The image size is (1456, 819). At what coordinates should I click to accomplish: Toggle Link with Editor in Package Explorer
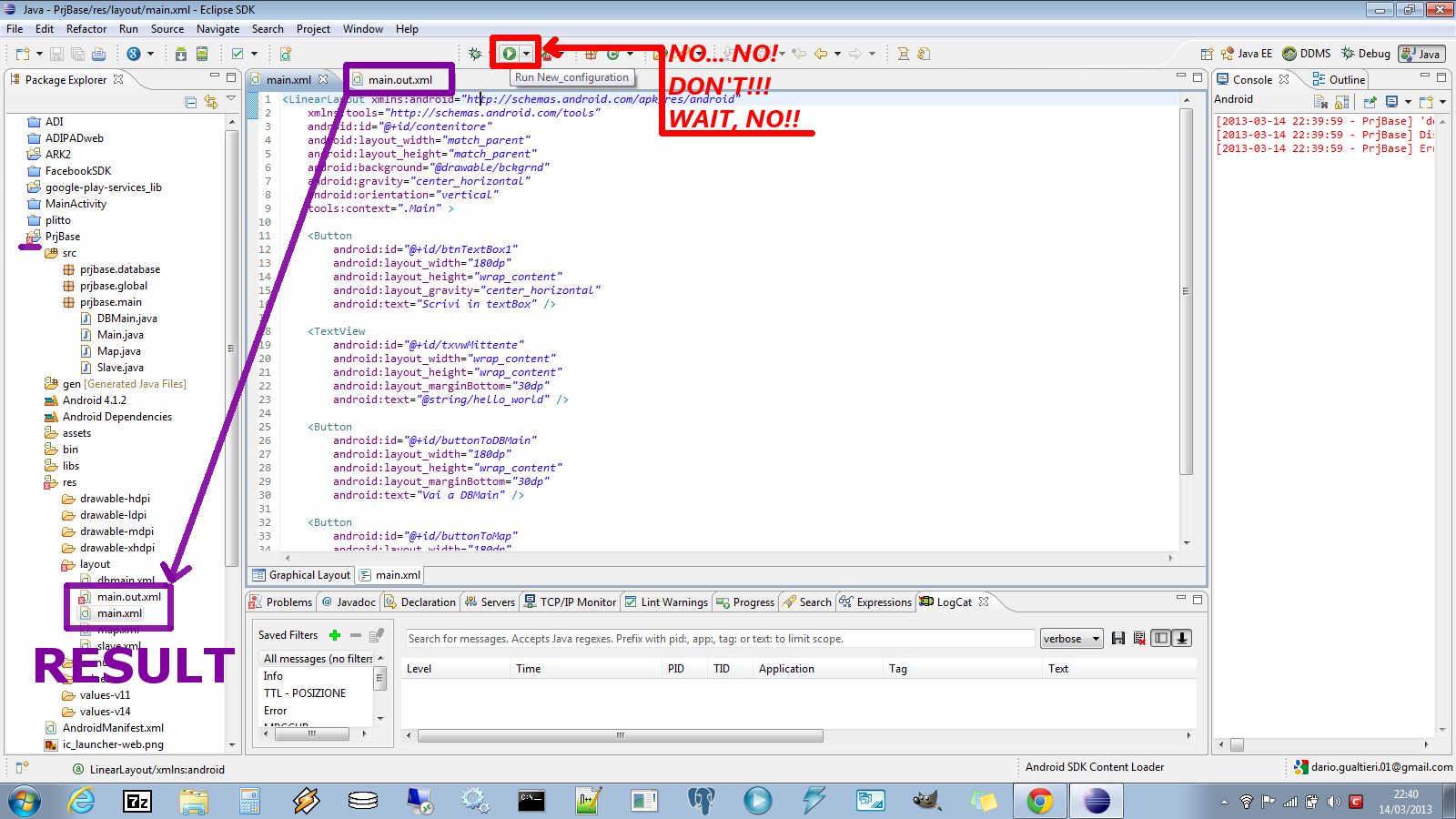[x=211, y=102]
